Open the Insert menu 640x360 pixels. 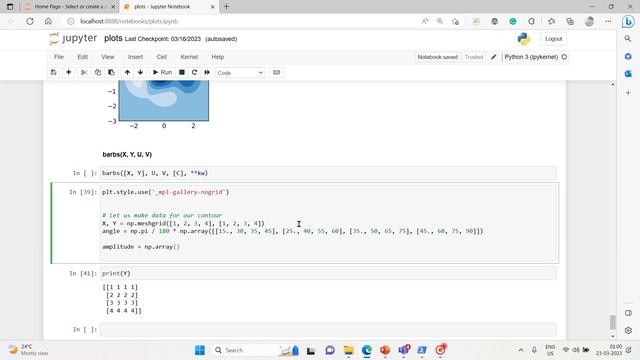click(x=135, y=57)
